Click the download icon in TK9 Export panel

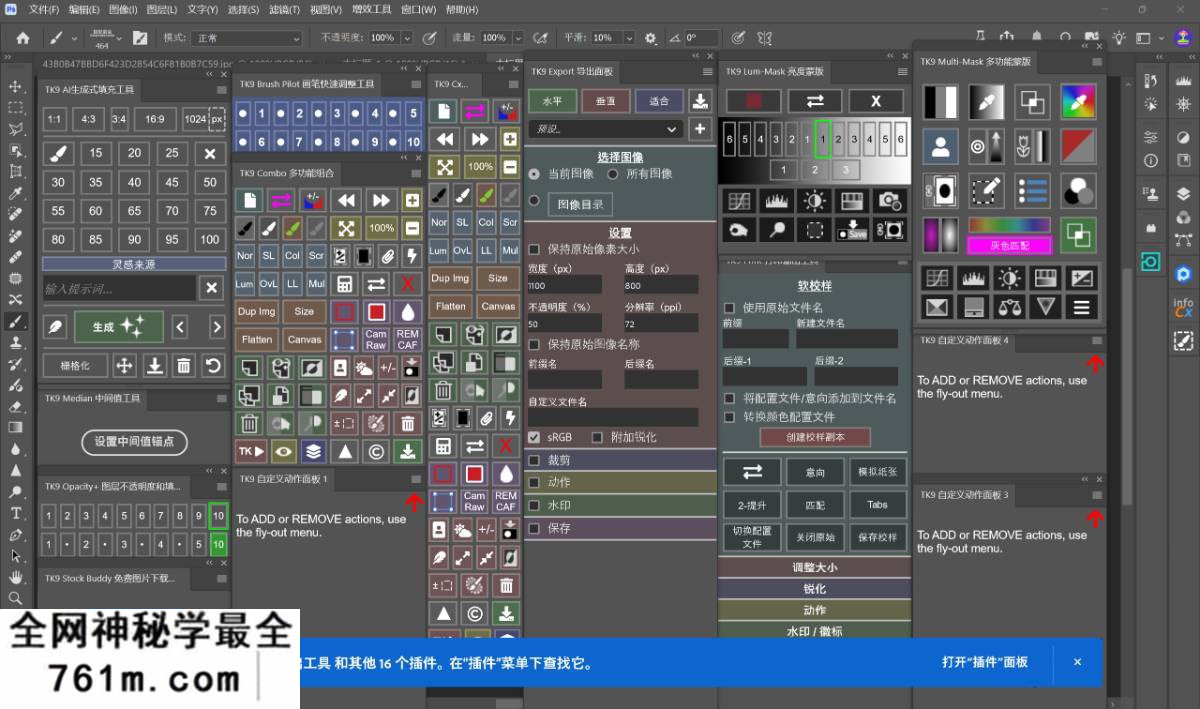point(700,101)
